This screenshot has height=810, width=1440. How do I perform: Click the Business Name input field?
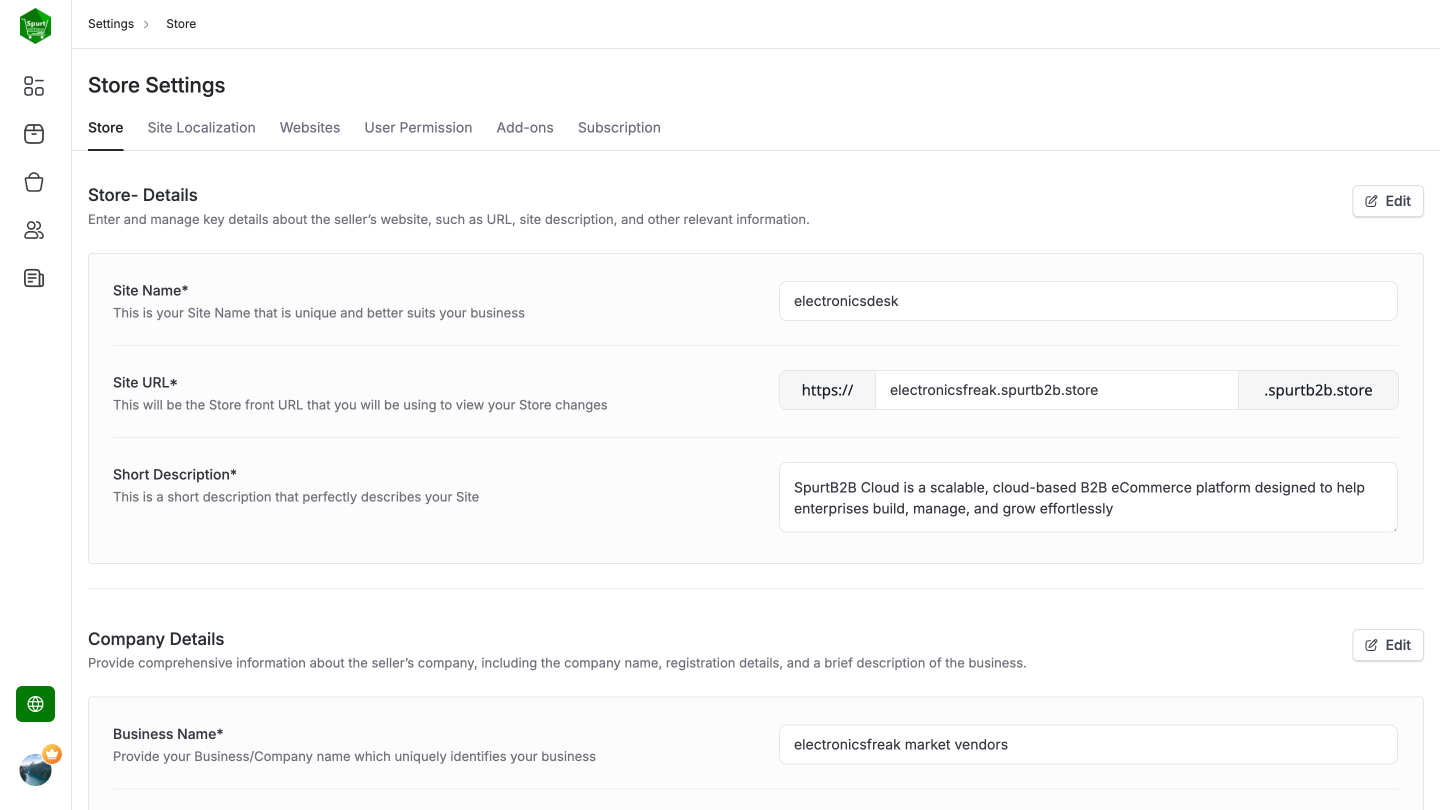click(1088, 744)
